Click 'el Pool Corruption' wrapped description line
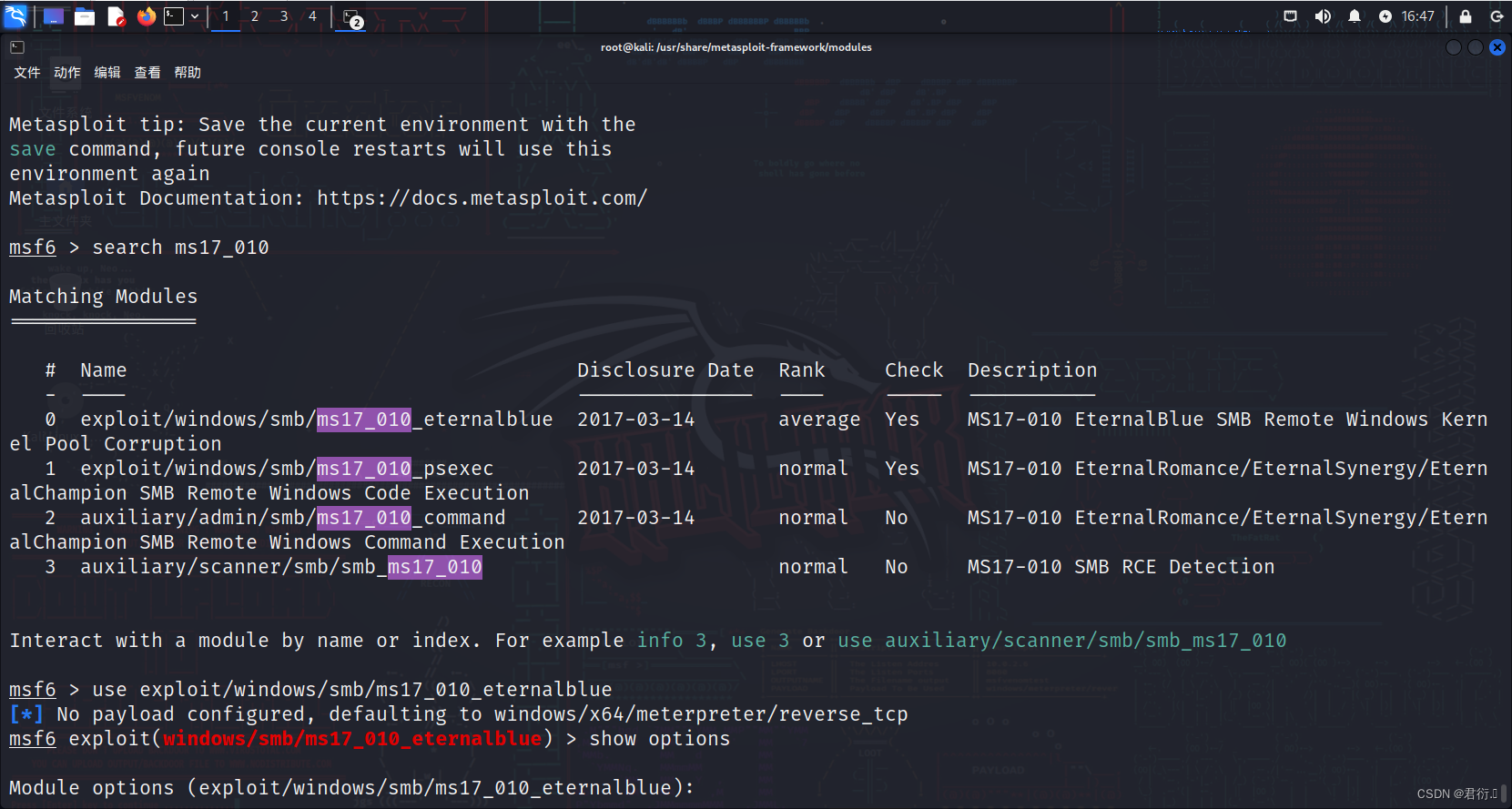Viewport: 1512px width, 809px height. point(116,444)
